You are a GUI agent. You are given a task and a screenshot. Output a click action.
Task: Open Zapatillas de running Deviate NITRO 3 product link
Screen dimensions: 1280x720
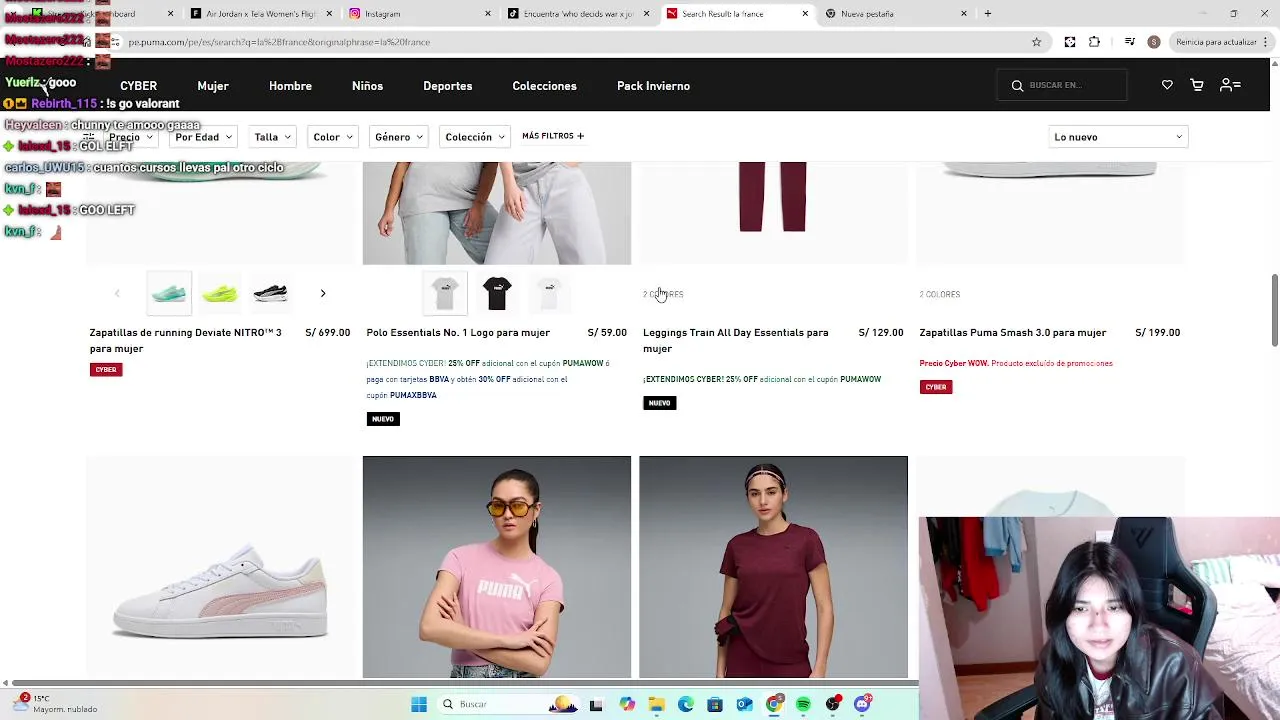click(x=185, y=340)
